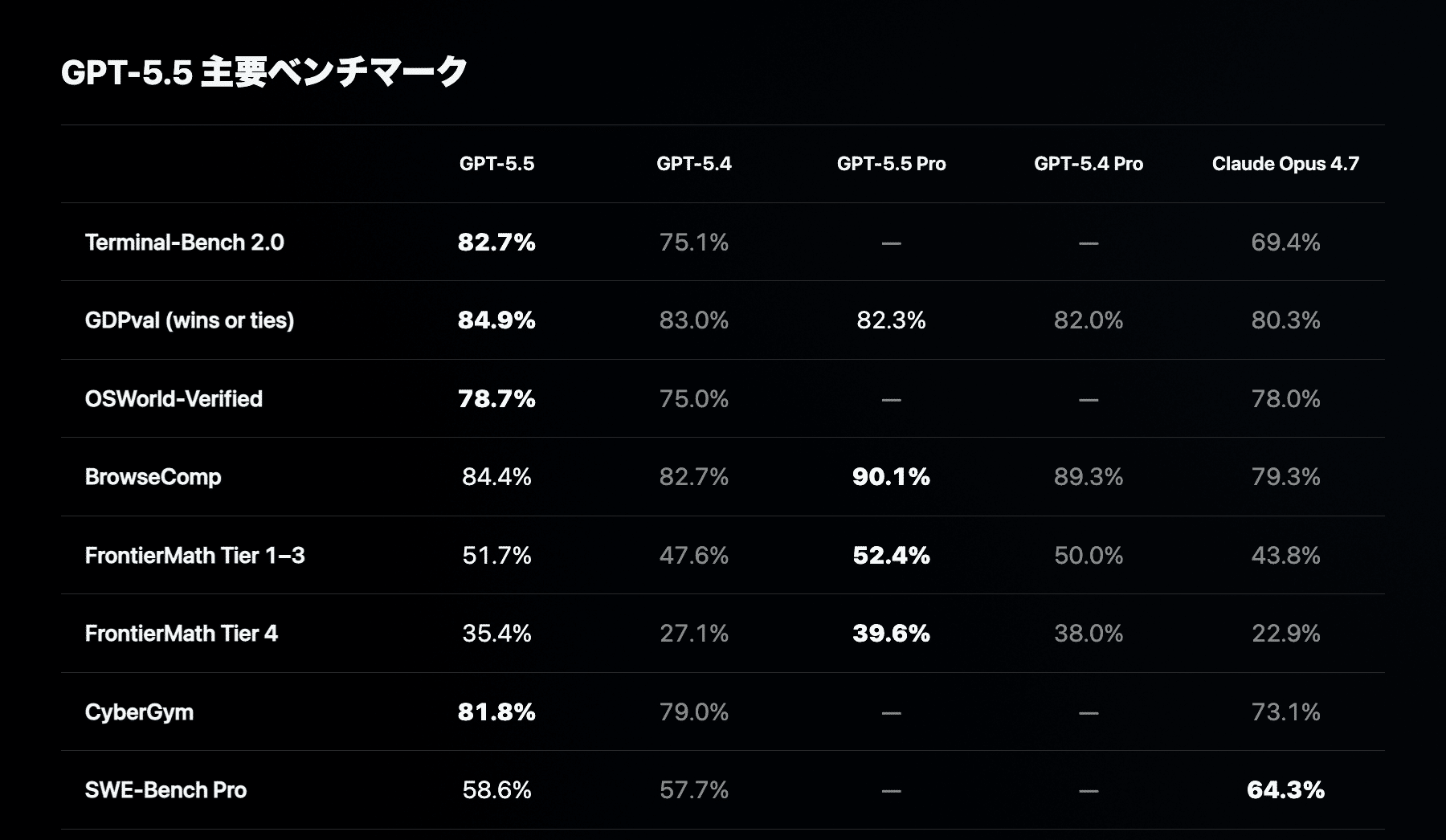The image size is (1446, 840).
Task: Select the GPT-5.4 Pro column header
Action: click(x=1089, y=164)
